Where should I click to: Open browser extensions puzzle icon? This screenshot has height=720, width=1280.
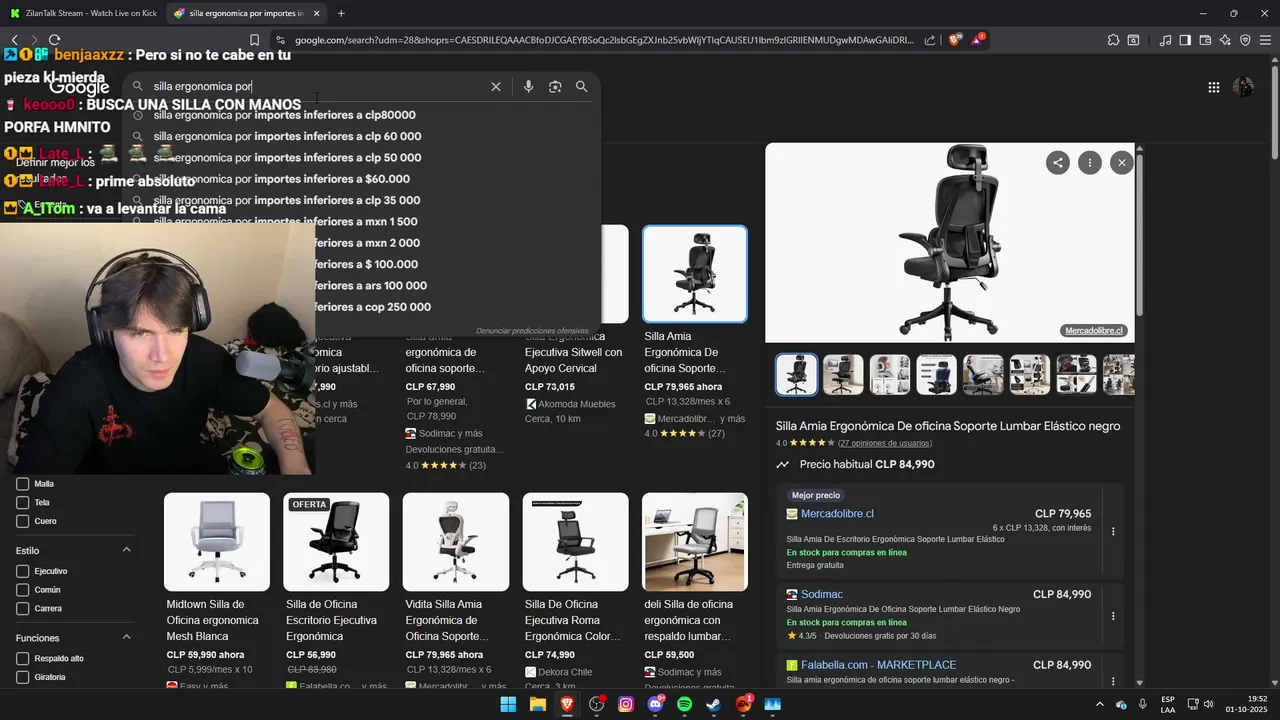(x=1113, y=40)
